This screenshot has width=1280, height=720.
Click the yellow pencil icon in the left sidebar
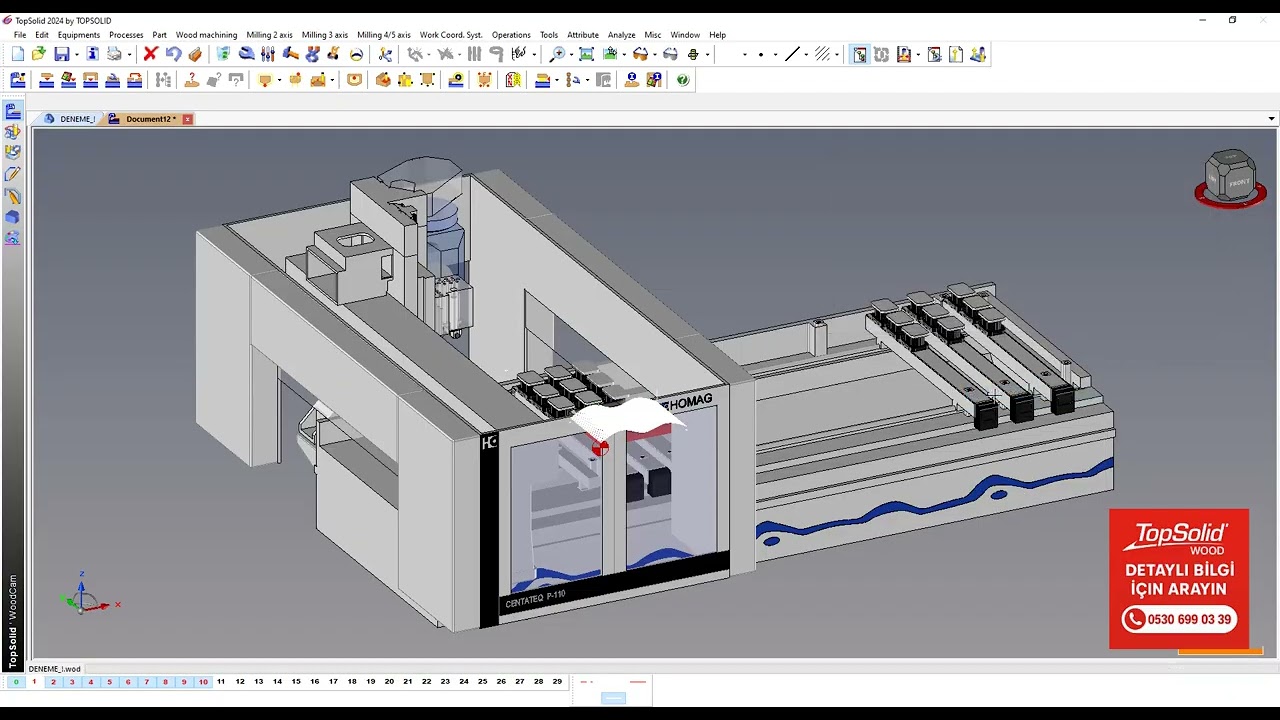pos(13,174)
